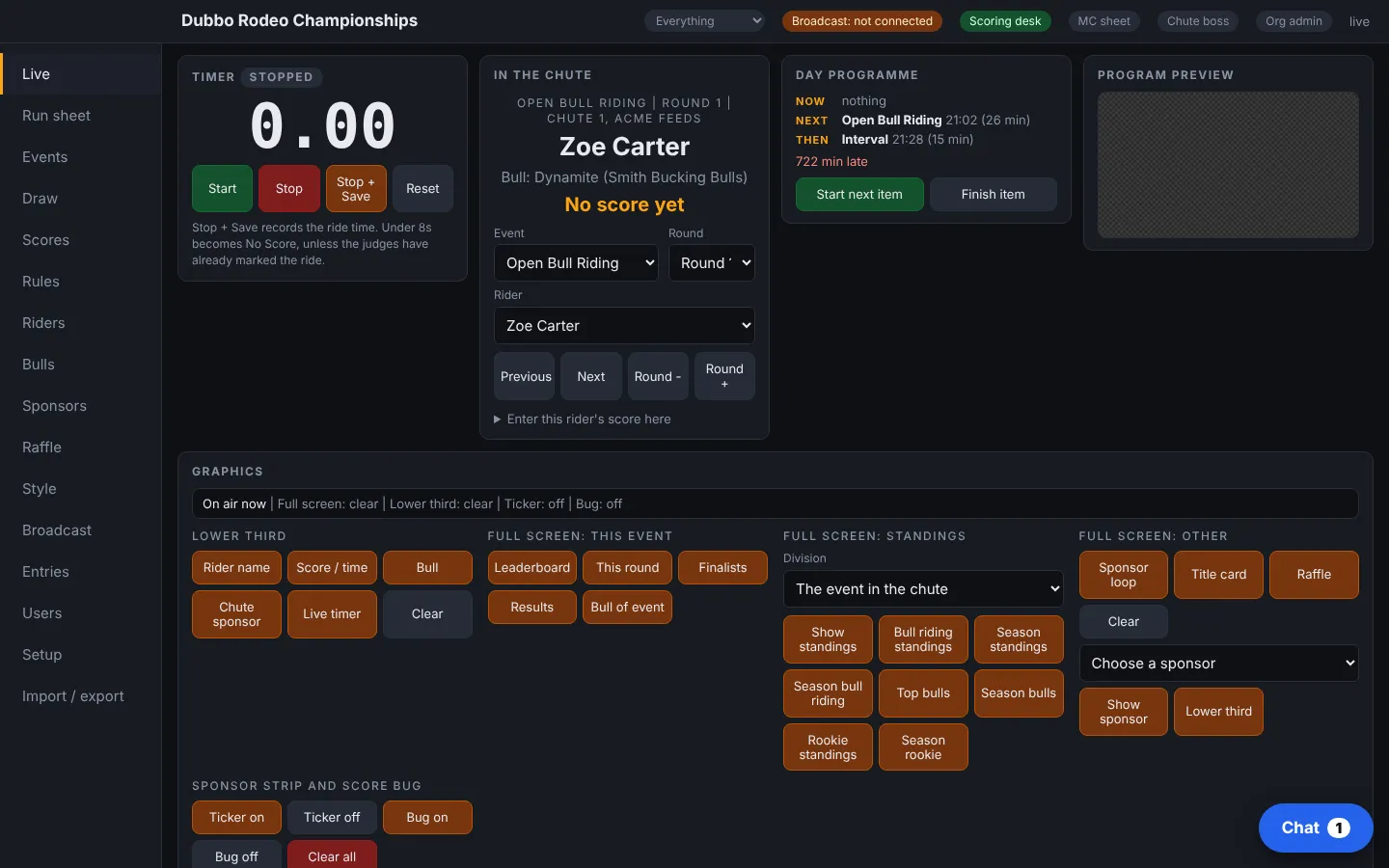The height and width of the screenshot is (868, 1389).
Task: Expand 'Enter this rider's score here'
Action: click(x=588, y=420)
